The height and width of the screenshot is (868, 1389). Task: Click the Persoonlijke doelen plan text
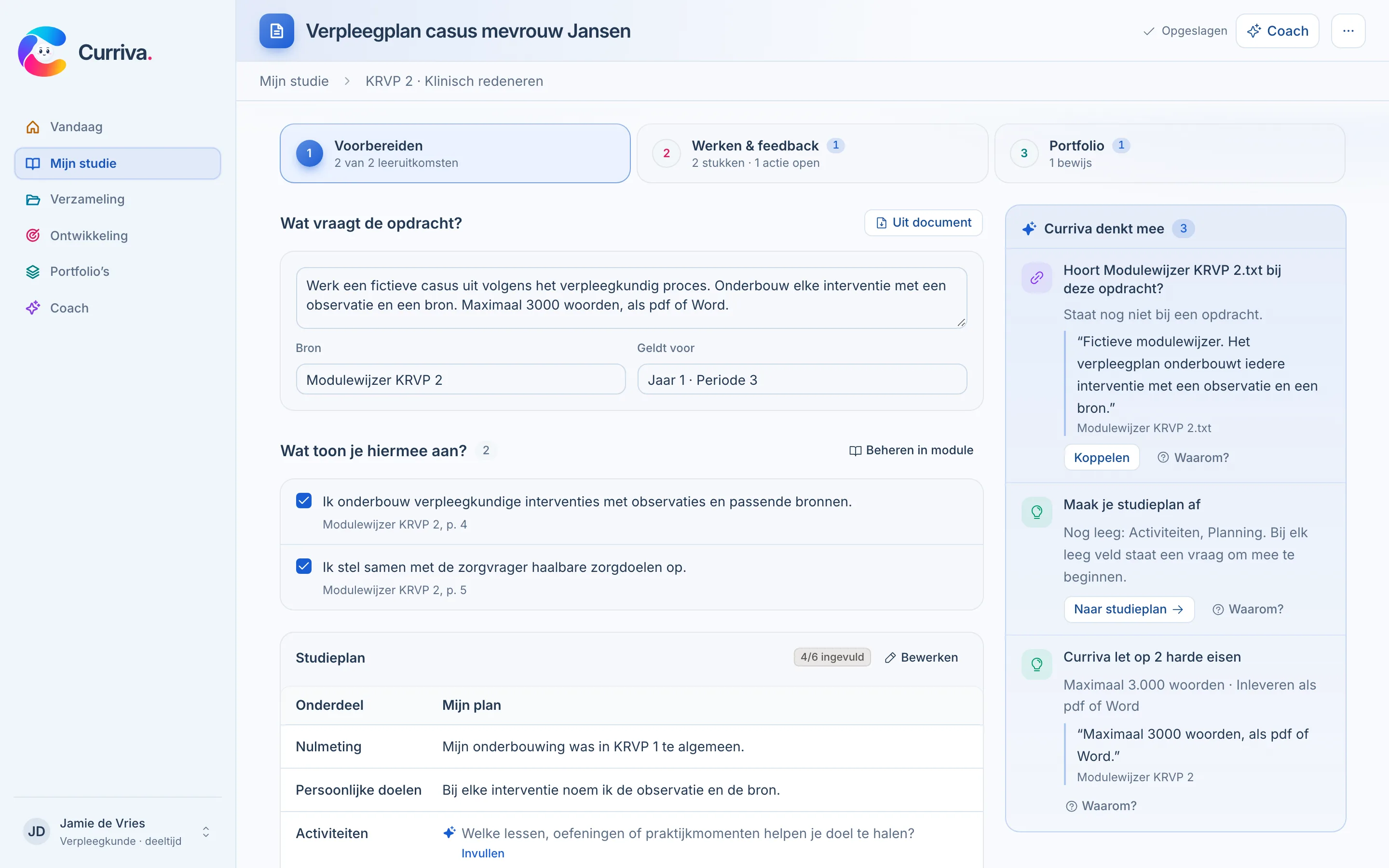611,790
